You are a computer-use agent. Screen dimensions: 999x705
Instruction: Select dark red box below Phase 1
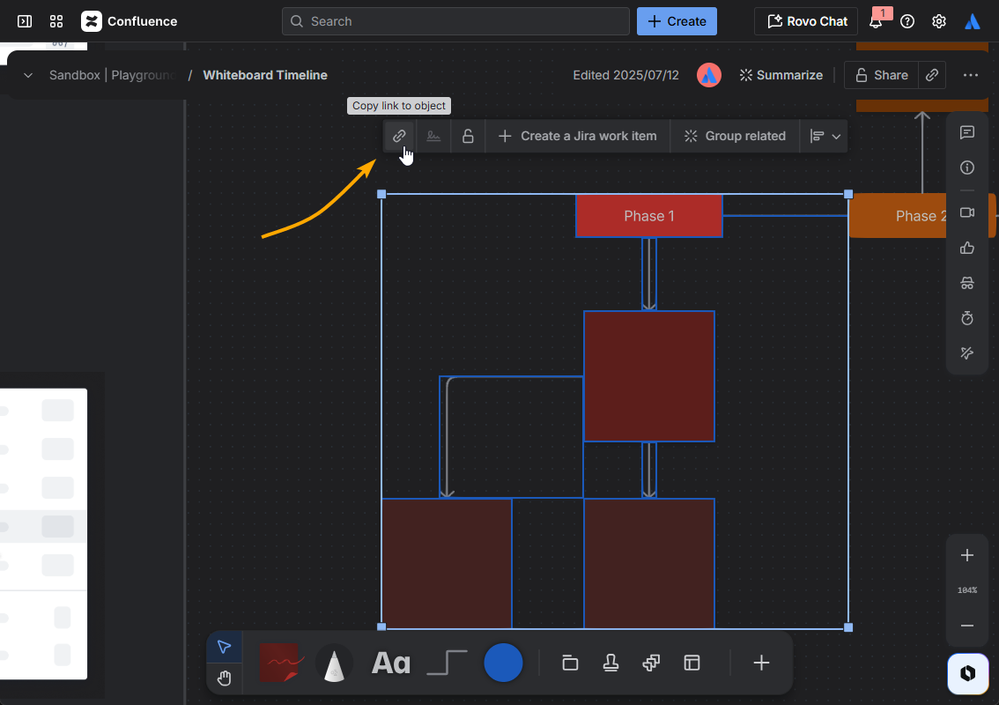pyautogui.click(x=649, y=376)
